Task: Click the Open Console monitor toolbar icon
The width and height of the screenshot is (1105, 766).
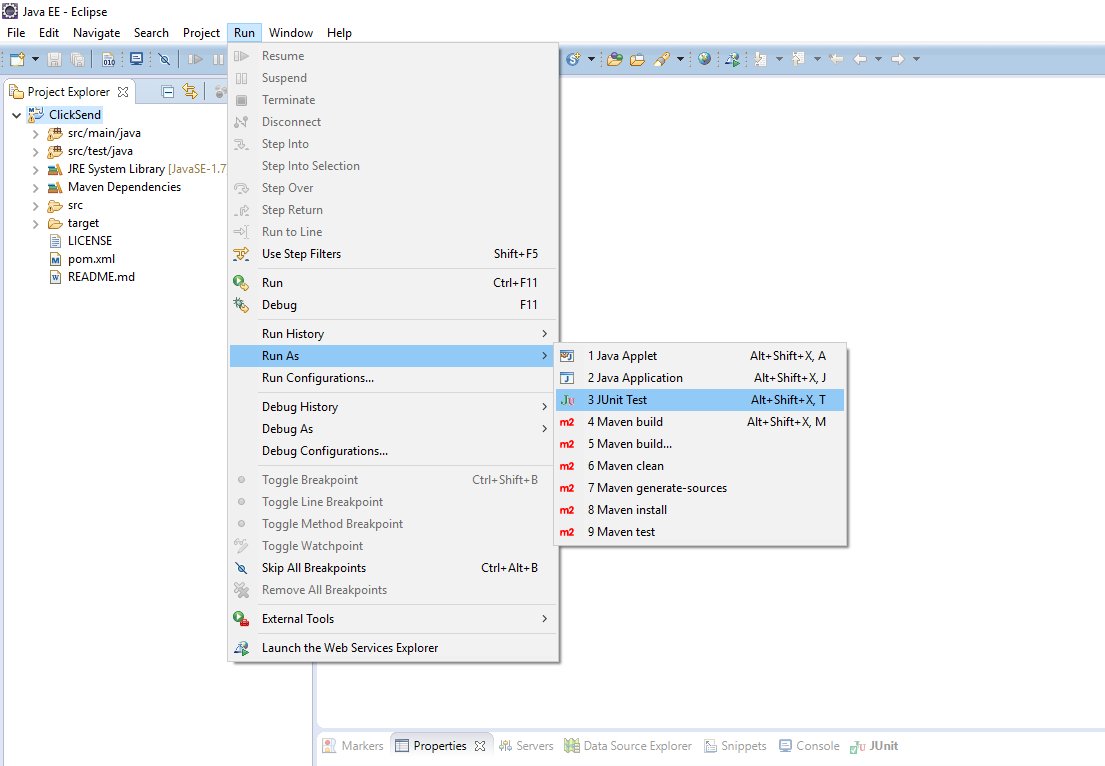Action: (x=136, y=60)
